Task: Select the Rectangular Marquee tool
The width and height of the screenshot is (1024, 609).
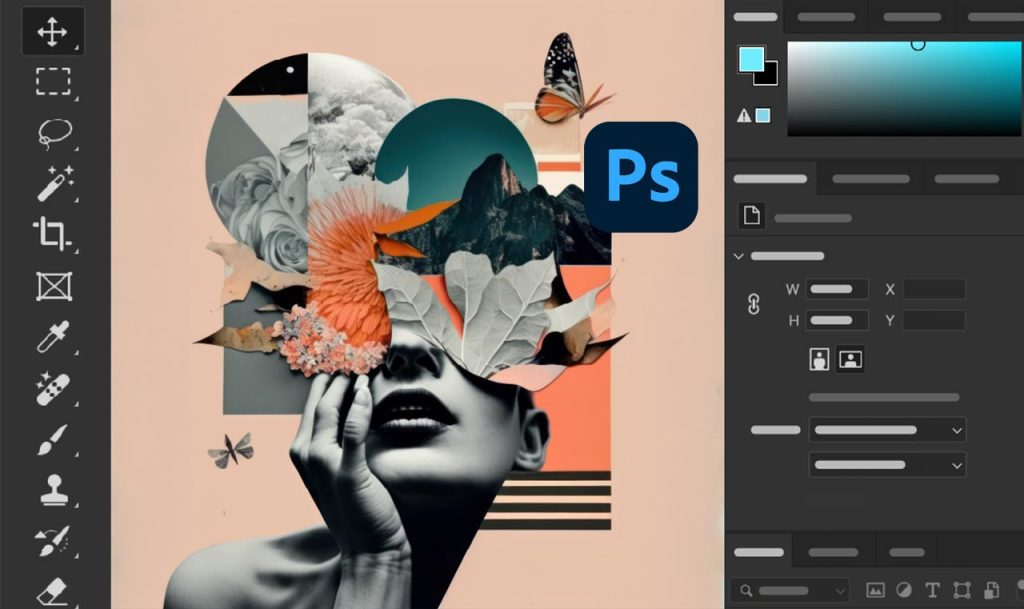Action: tap(53, 82)
